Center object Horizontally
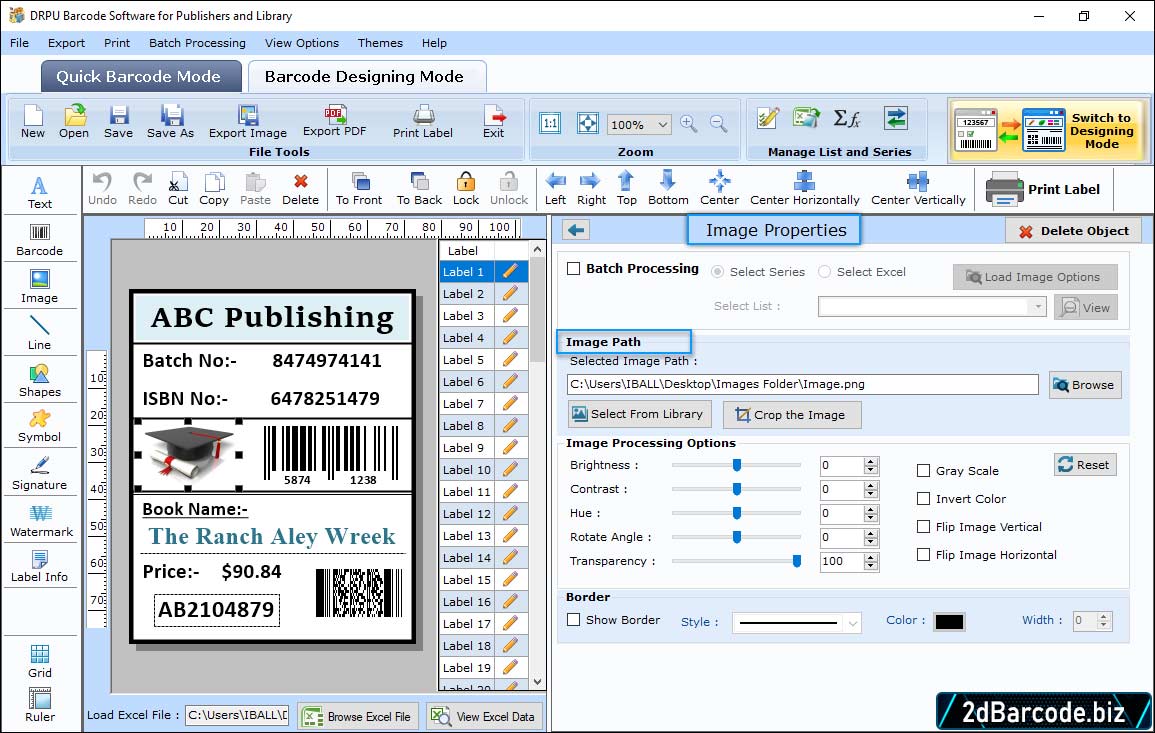Image resolution: width=1155 pixels, height=733 pixels. click(804, 189)
